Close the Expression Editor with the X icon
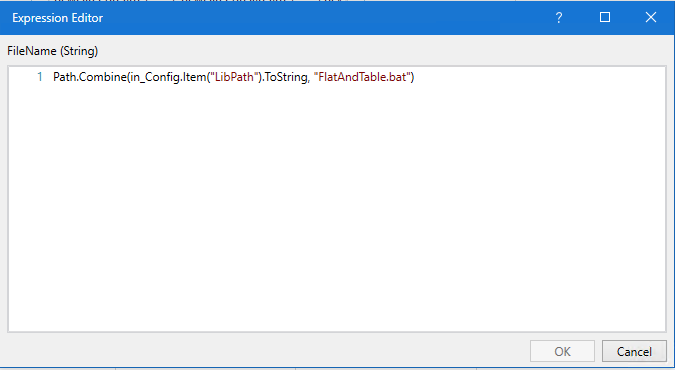Image resolution: width=675 pixels, height=370 pixels. (651, 17)
